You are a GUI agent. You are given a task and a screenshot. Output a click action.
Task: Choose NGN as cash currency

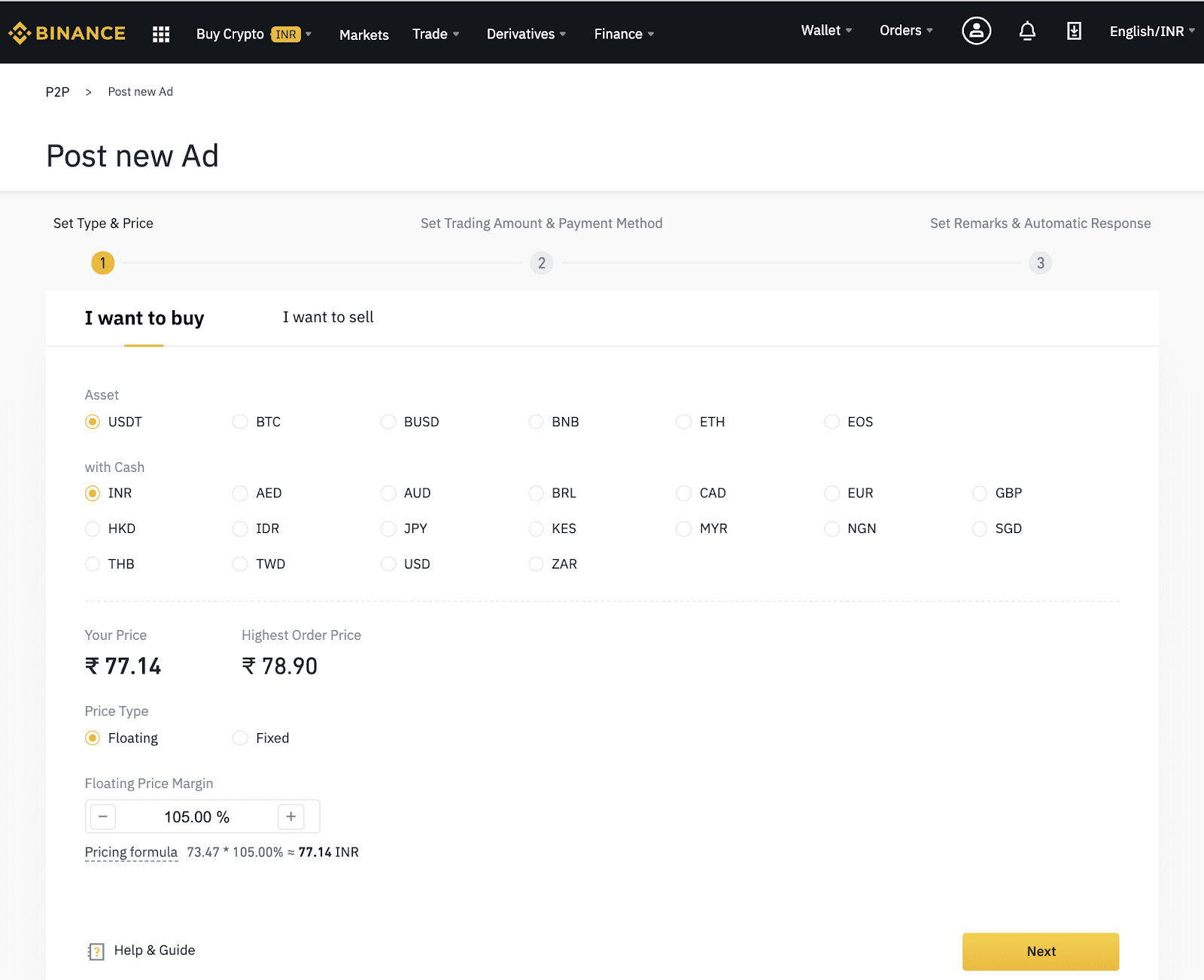[832, 528]
